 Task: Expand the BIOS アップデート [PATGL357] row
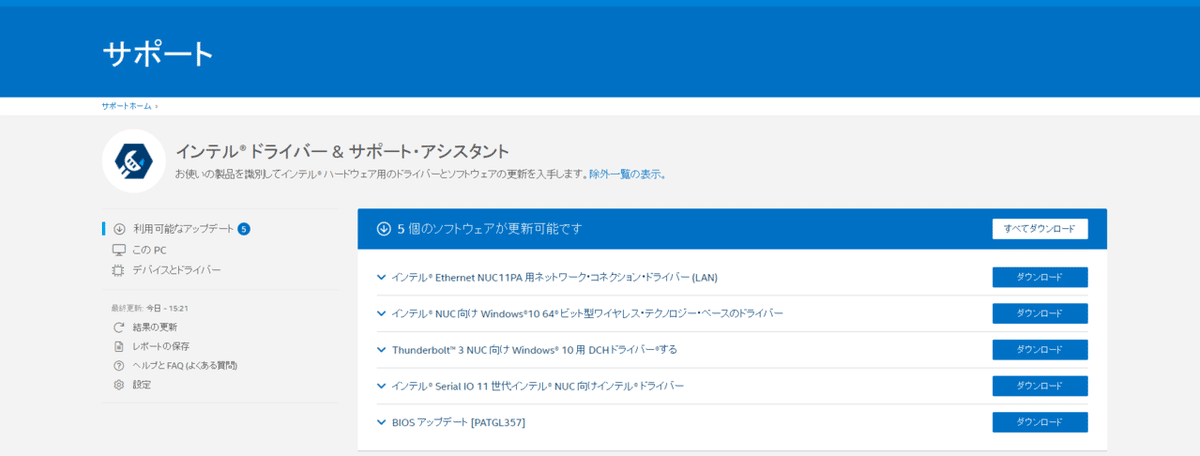coord(381,422)
